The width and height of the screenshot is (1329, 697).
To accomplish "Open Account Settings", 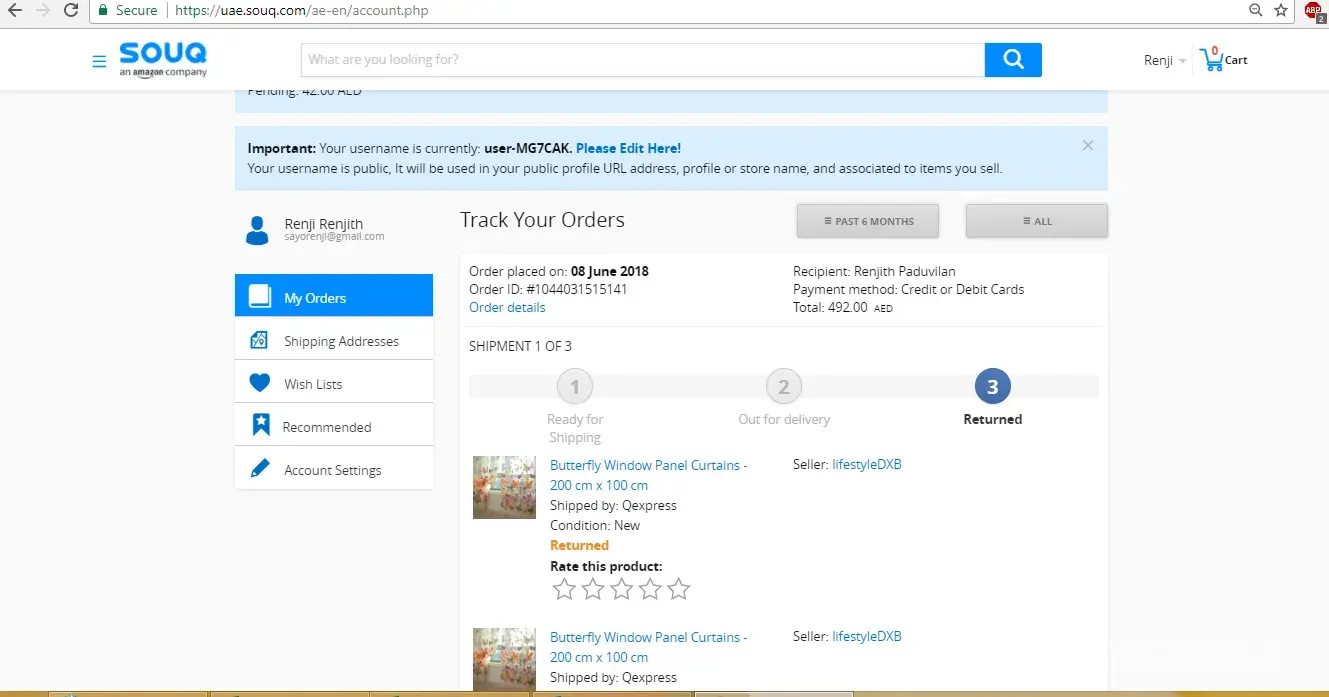I will [x=334, y=469].
